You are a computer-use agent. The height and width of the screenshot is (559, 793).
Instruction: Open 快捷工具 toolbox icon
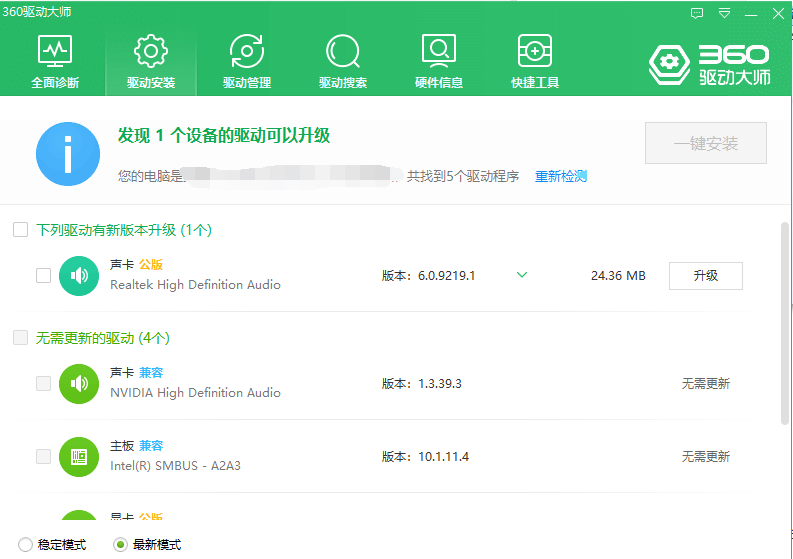click(x=534, y=51)
